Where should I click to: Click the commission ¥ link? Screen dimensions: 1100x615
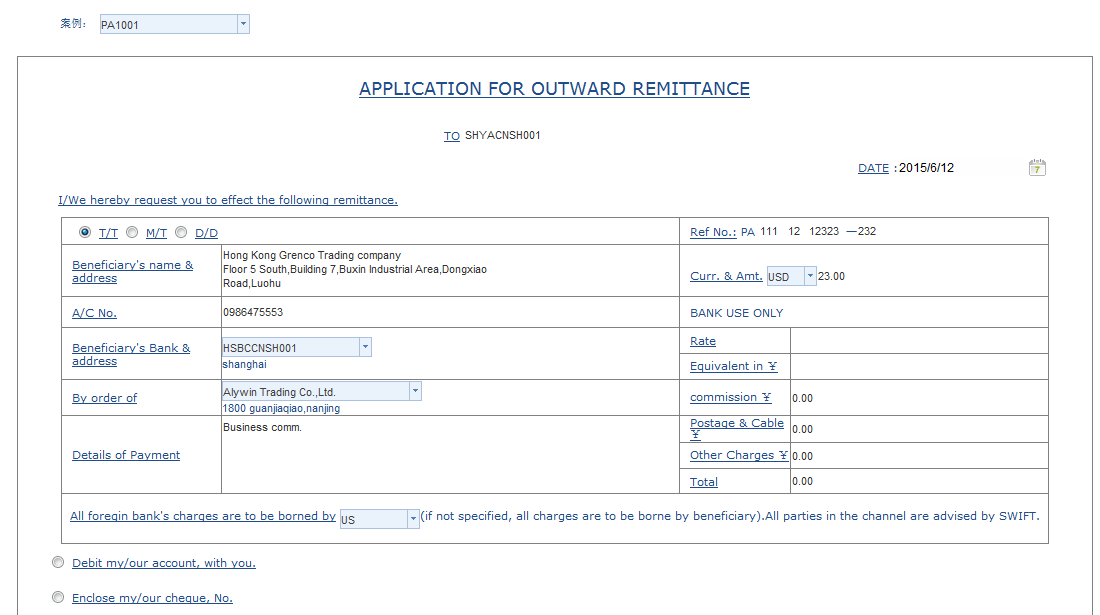(x=730, y=398)
